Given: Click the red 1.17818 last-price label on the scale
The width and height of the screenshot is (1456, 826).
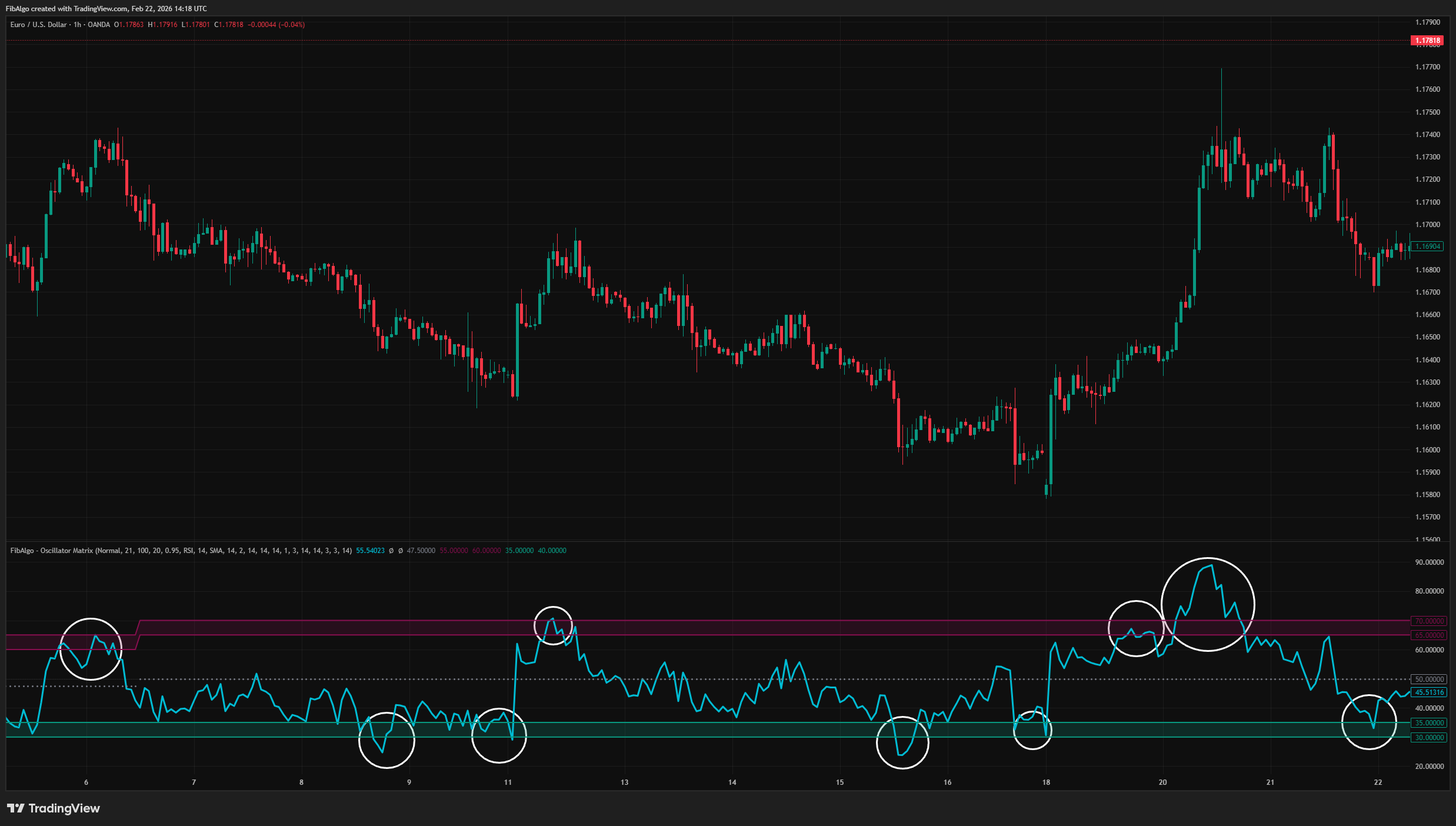Looking at the screenshot, I should pos(1427,40).
